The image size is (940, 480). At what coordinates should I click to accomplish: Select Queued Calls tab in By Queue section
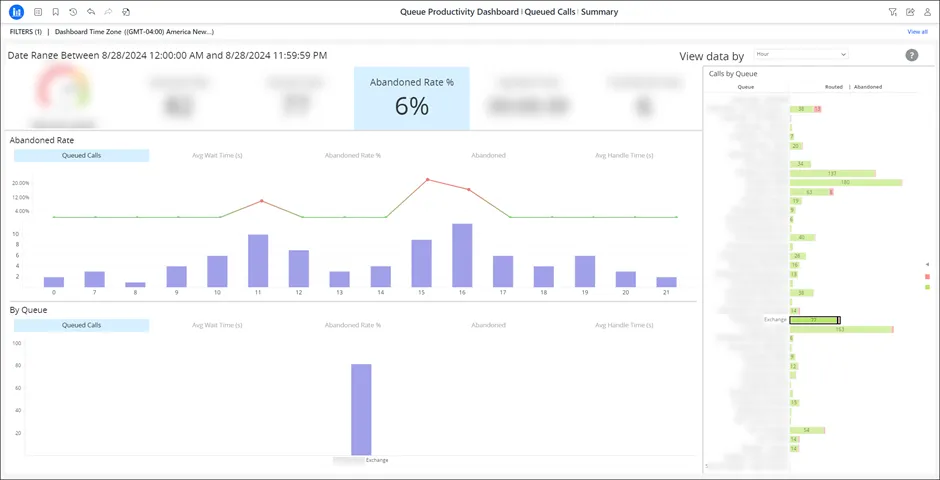[x=82, y=325]
